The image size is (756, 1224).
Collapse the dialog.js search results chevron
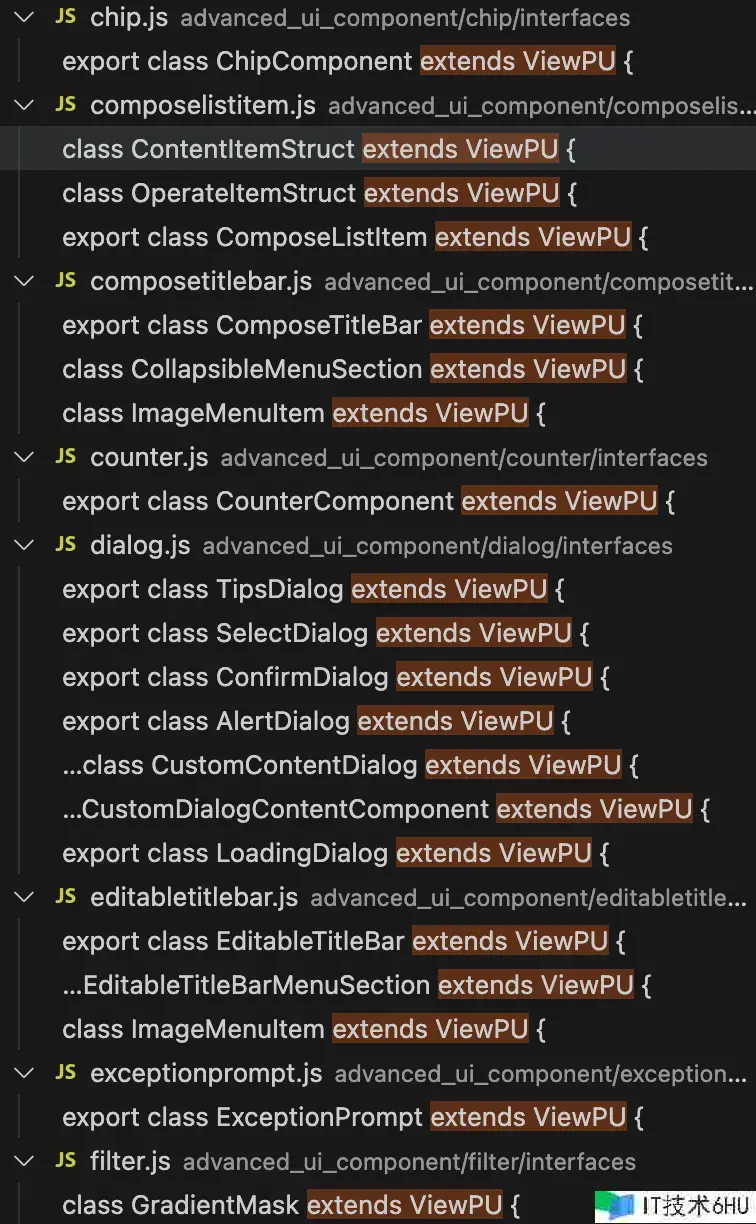[x=23, y=545]
